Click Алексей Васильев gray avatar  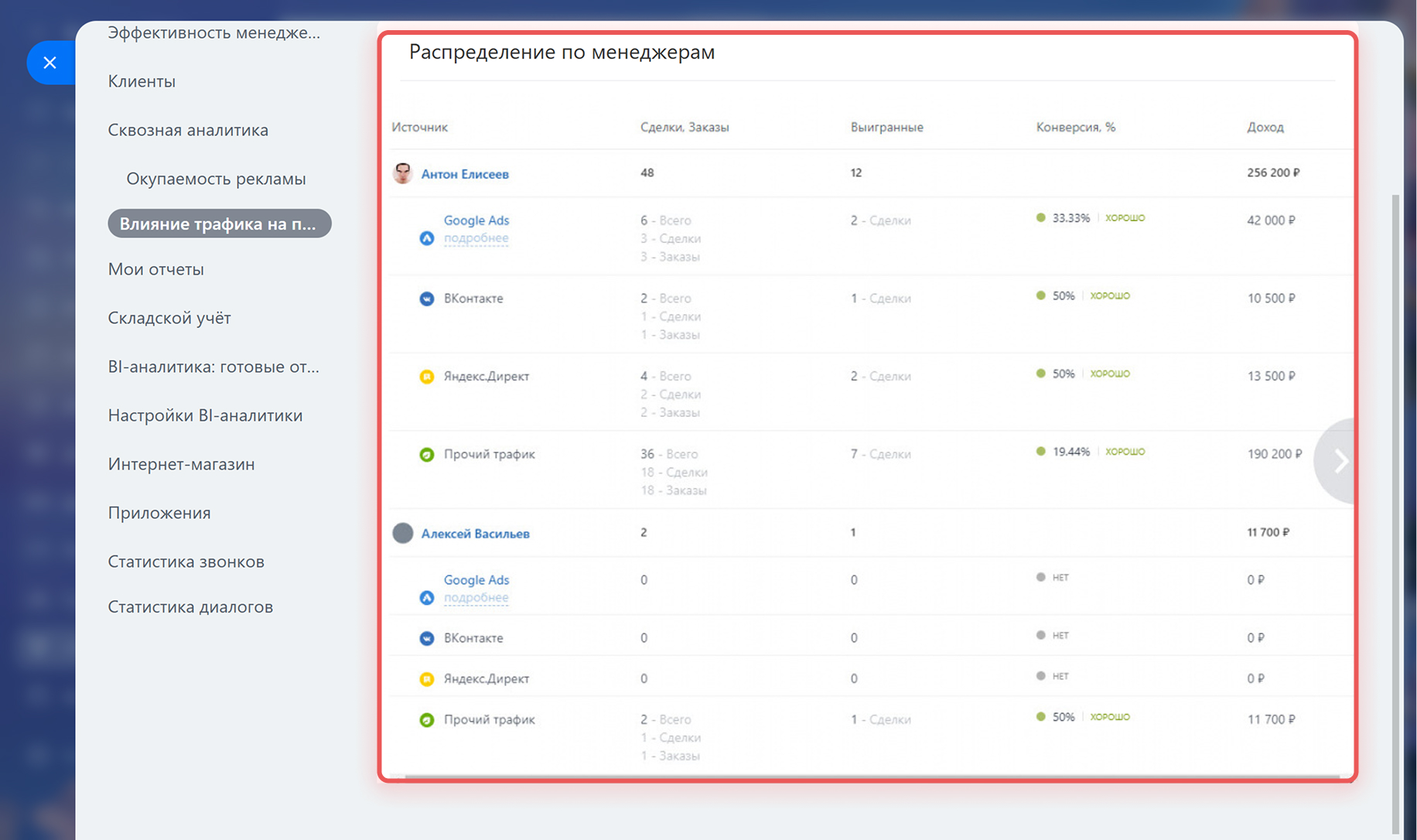[x=402, y=533]
